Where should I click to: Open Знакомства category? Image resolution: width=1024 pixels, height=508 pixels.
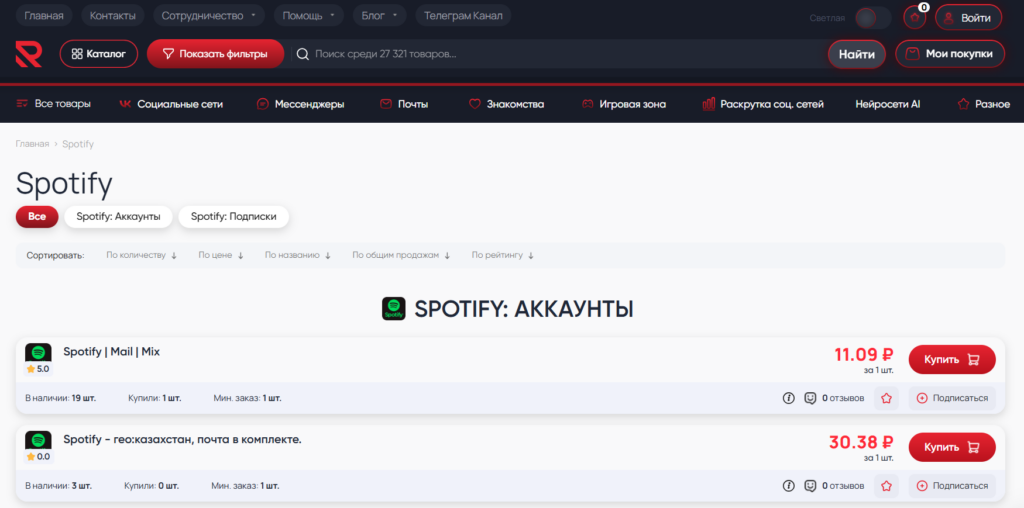[x=506, y=104]
